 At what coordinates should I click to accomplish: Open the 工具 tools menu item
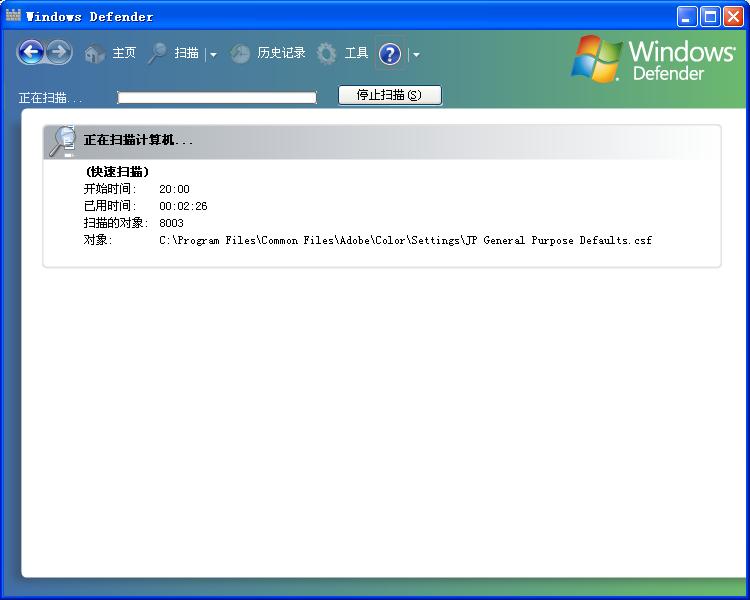tap(356, 53)
